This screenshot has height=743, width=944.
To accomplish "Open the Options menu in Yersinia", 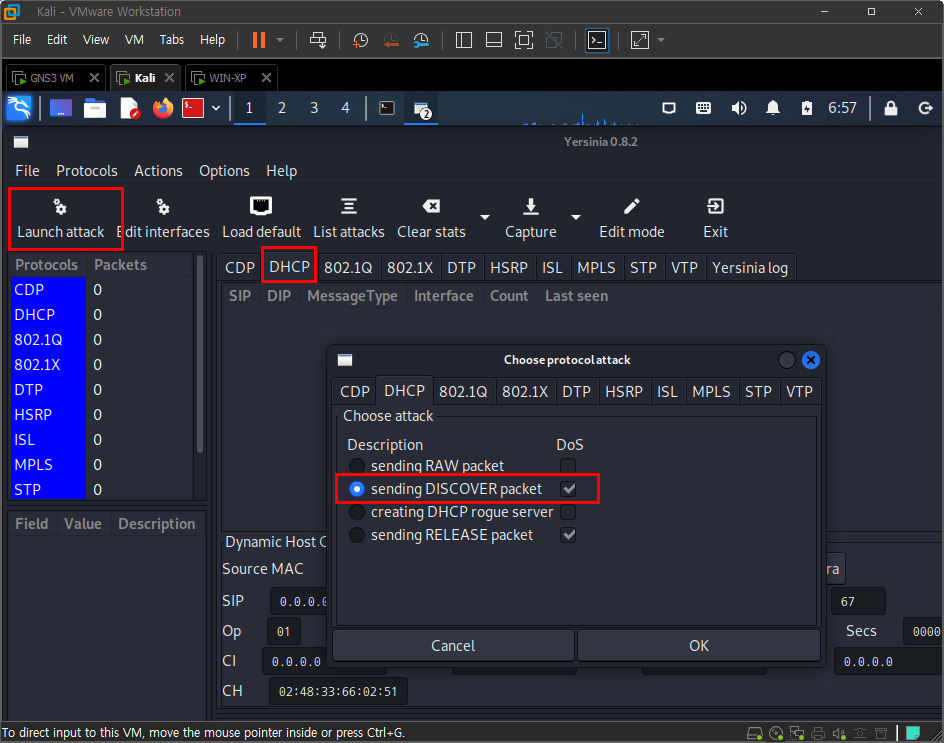I will coord(224,171).
